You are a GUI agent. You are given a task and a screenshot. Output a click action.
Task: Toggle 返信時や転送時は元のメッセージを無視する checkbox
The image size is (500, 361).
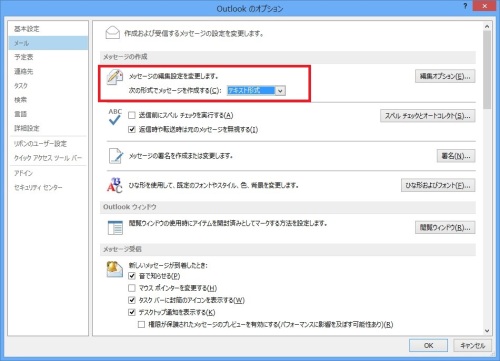(x=132, y=129)
